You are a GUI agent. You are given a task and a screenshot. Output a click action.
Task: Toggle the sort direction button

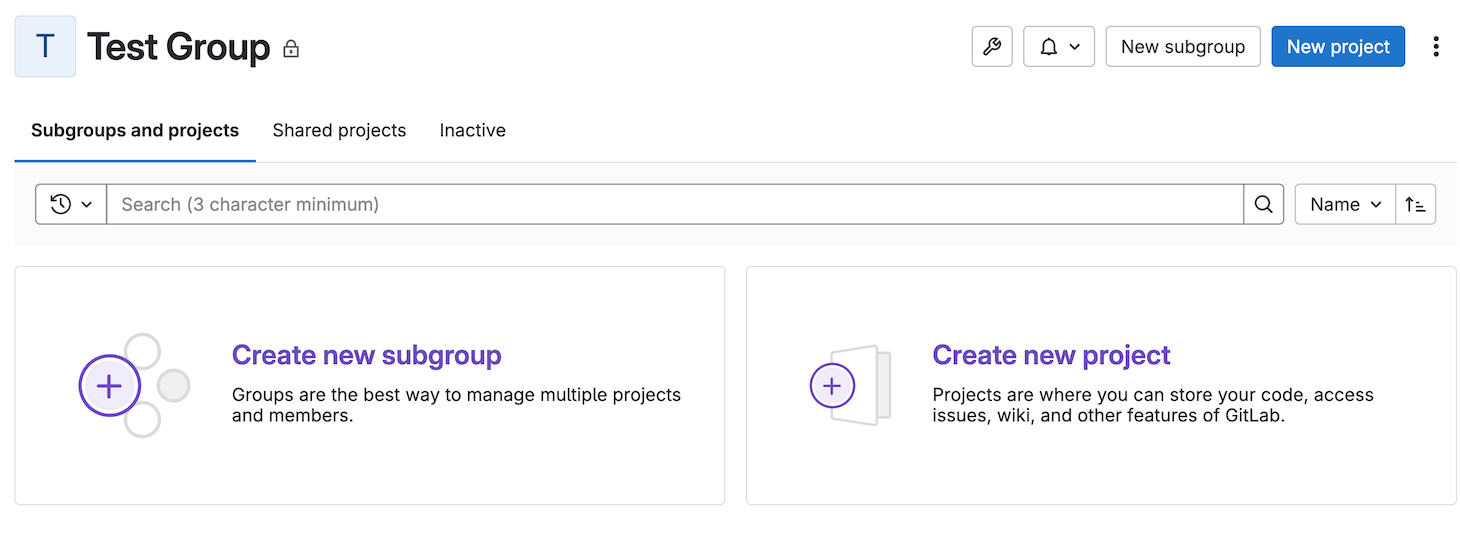tap(1415, 204)
